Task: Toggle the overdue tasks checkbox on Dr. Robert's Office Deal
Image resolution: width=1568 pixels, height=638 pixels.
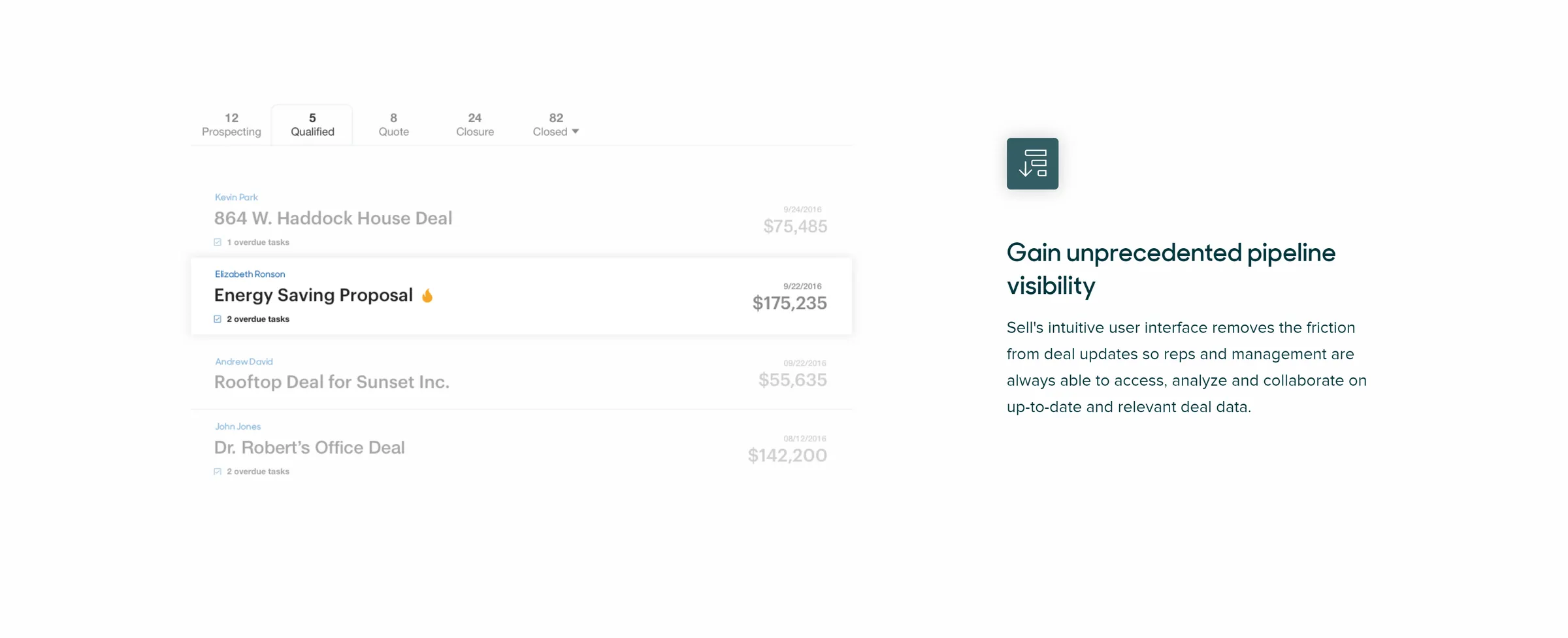Action: (x=217, y=471)
